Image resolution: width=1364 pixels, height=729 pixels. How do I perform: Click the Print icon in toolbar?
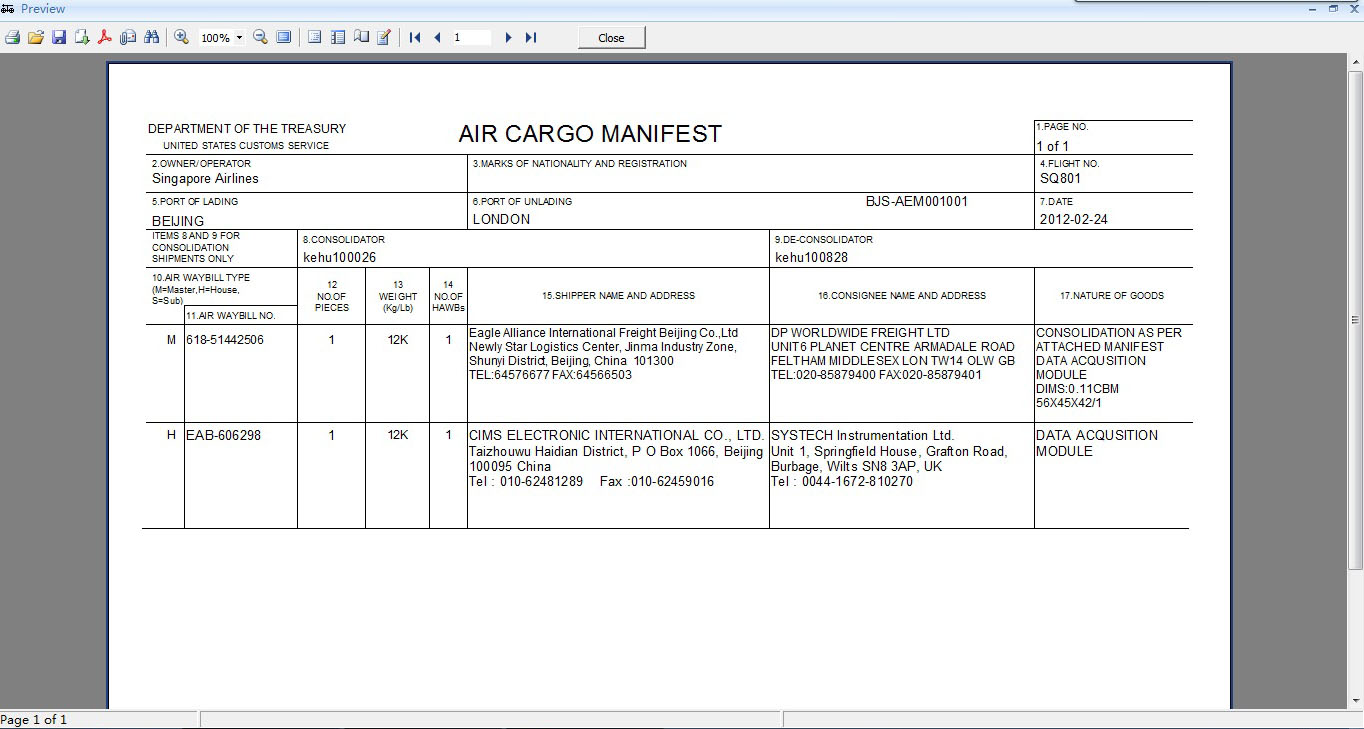[x=12, y=37]
